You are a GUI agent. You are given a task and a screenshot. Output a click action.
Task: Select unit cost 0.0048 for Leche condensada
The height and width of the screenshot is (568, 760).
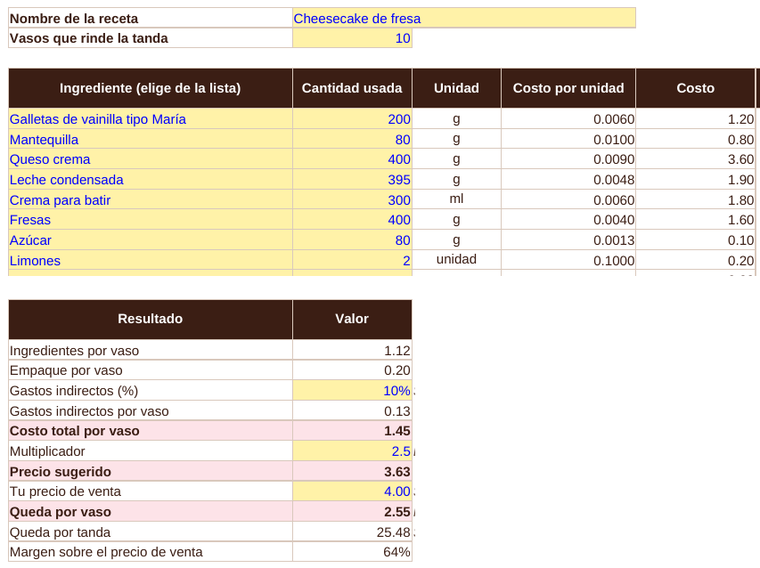(568, 179)
